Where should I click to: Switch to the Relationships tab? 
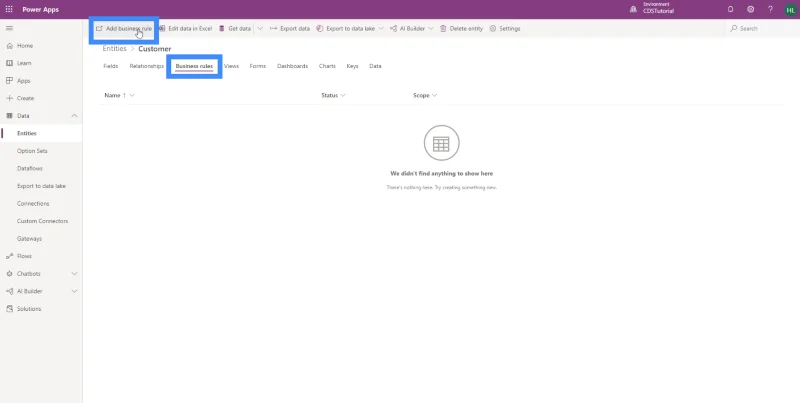[146, 66]
